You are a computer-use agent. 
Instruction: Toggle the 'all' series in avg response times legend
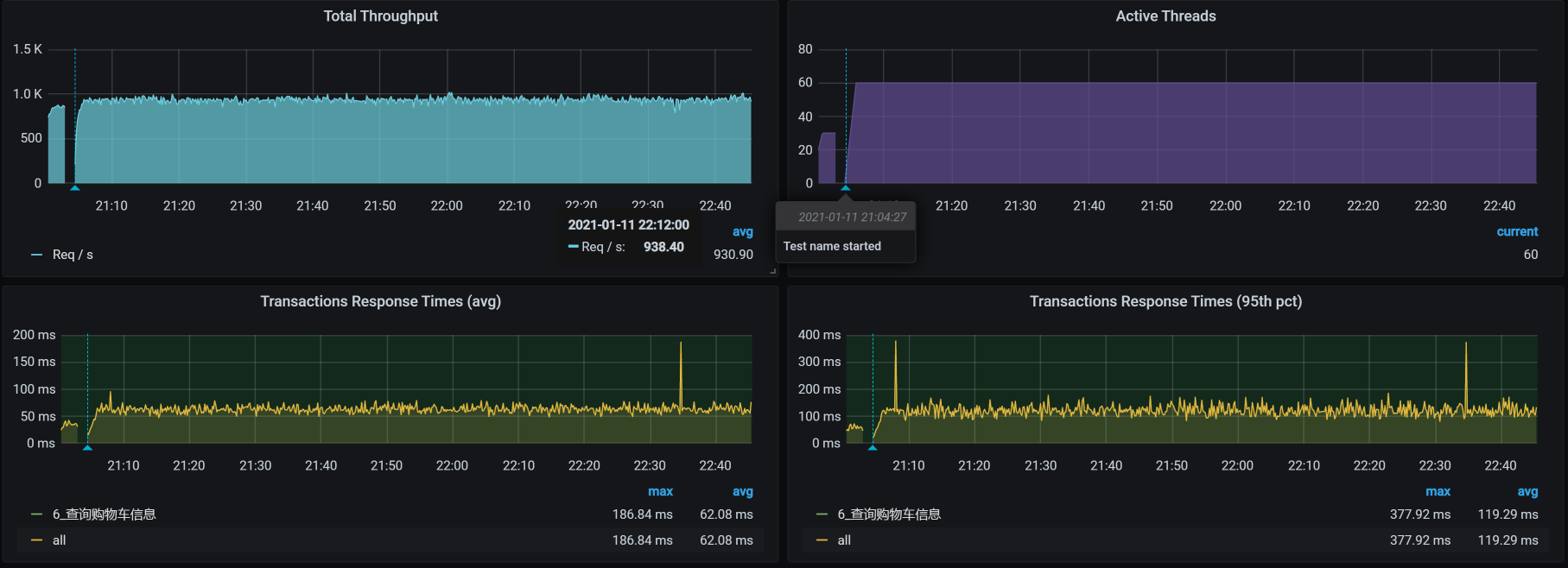point(59,540)
